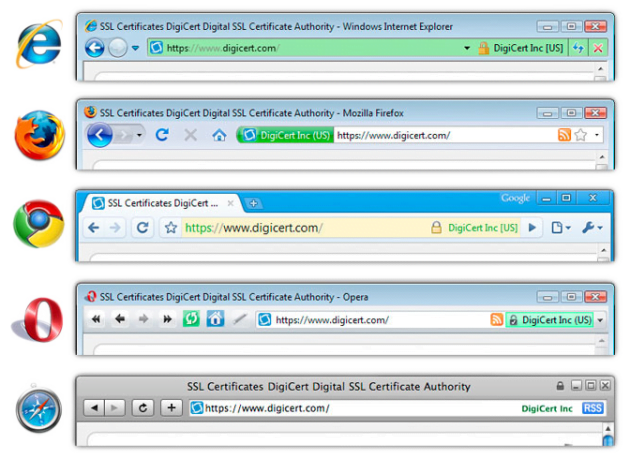Viewport: 630px width, 458px height.
Task: Open Chrome wrench settings menu
Action: click(x=592, y=228)
